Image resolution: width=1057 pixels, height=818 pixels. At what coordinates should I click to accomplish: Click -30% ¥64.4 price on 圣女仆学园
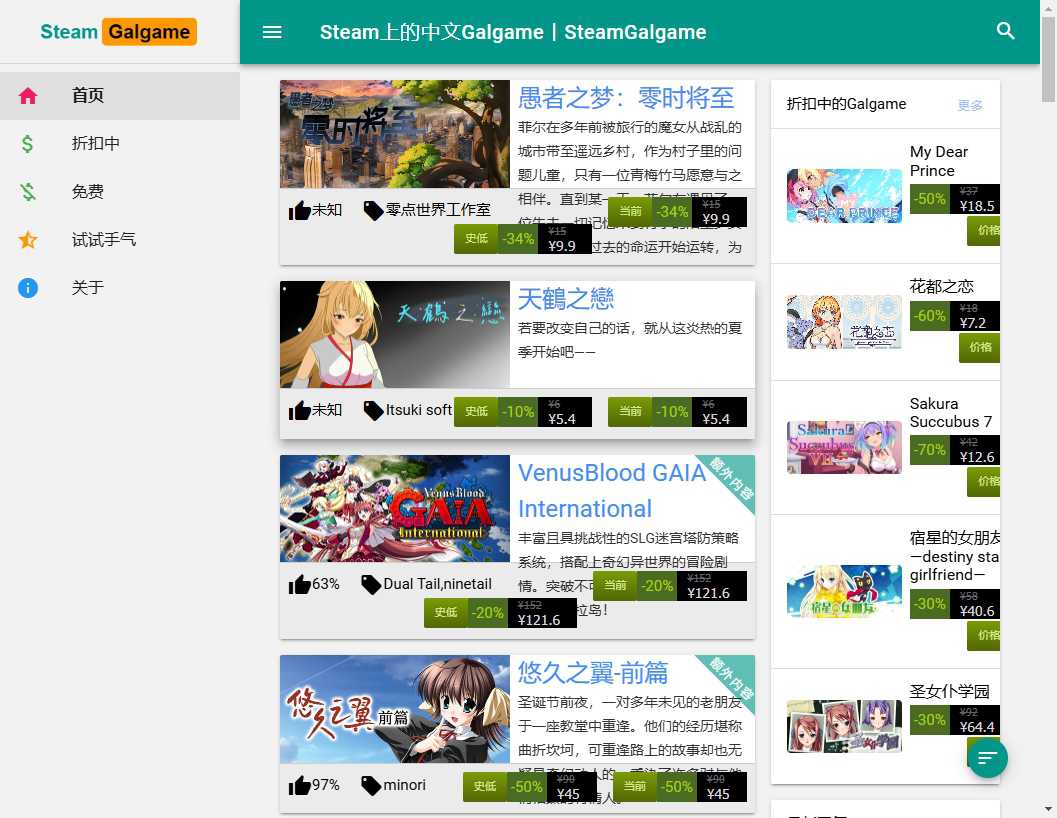coord(955,720)
